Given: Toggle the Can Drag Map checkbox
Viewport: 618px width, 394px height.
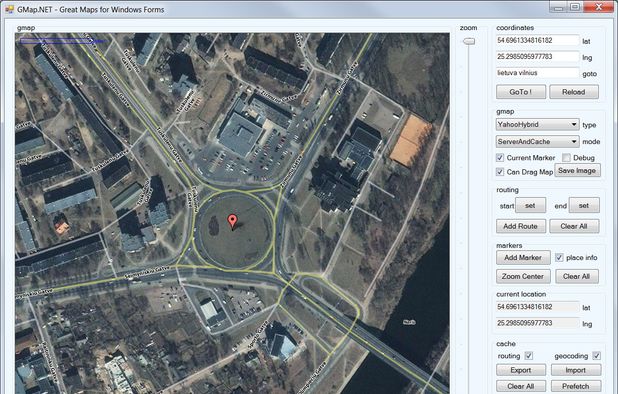Looking at the screenshot, I should pyautogui.click(x=500, y=172).
